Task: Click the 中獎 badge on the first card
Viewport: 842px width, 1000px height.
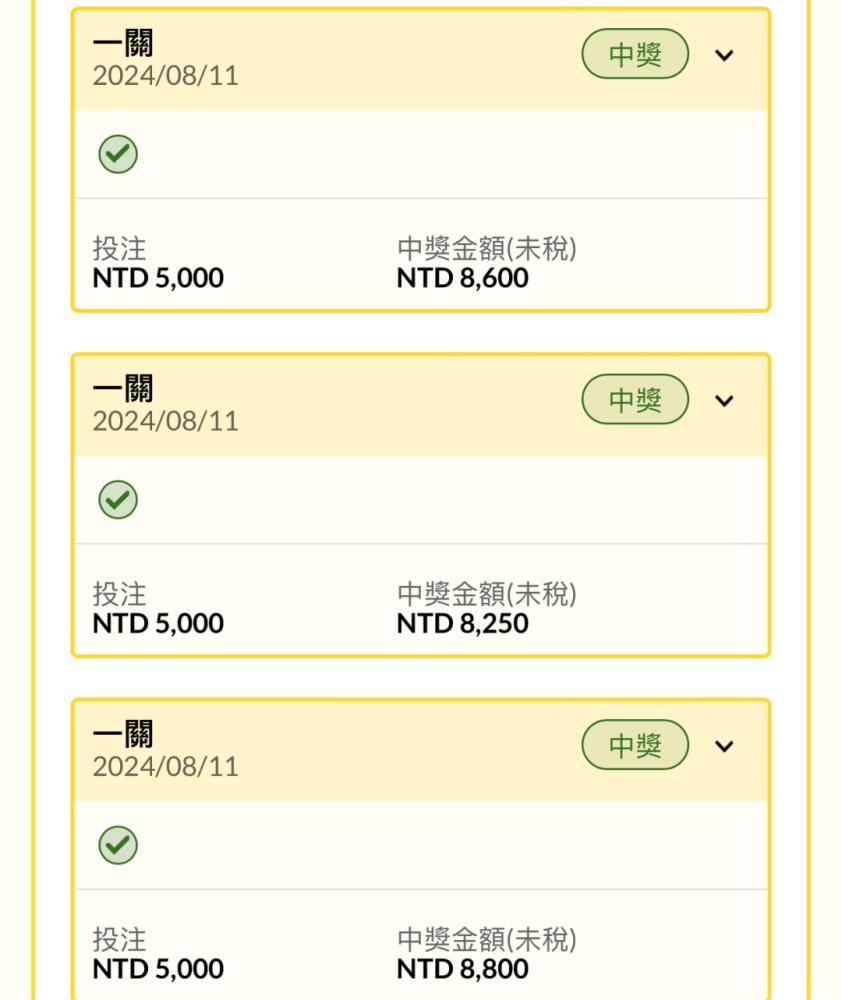Action: point(635,54)
